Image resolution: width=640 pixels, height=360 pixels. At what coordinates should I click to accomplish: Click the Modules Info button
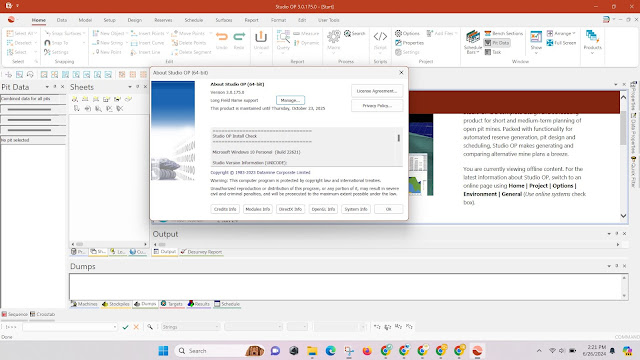coord(258,209)
